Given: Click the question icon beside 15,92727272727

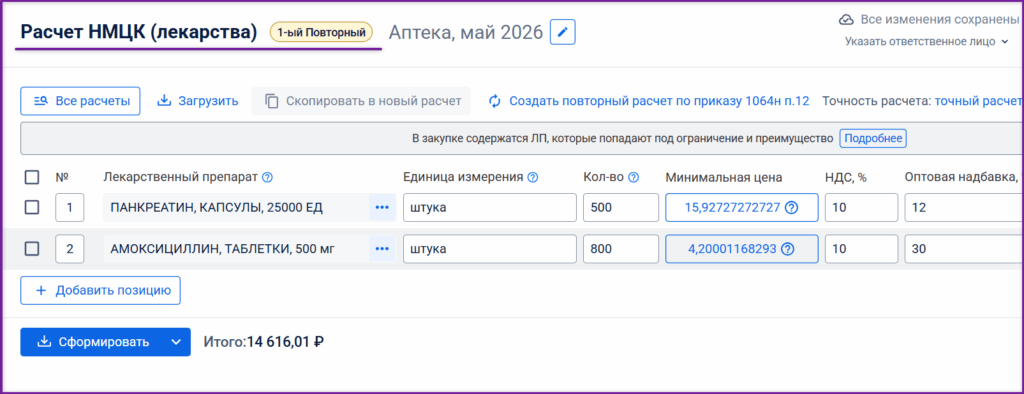Looking at the screenshot, I should click(792, 208).
